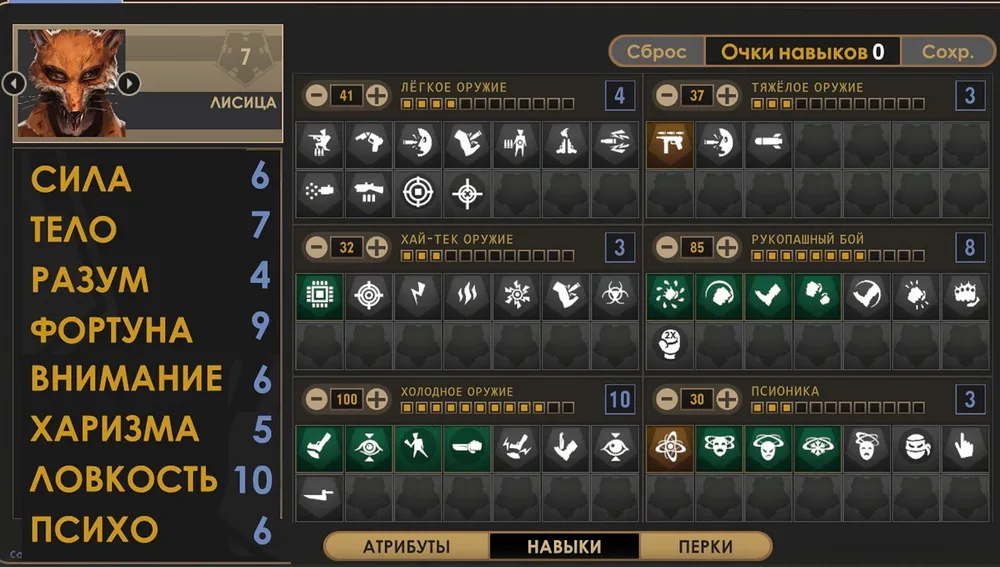Decrease Холодное оружие skill with minus
The image size is (1000, 567).
coord(316,399)
